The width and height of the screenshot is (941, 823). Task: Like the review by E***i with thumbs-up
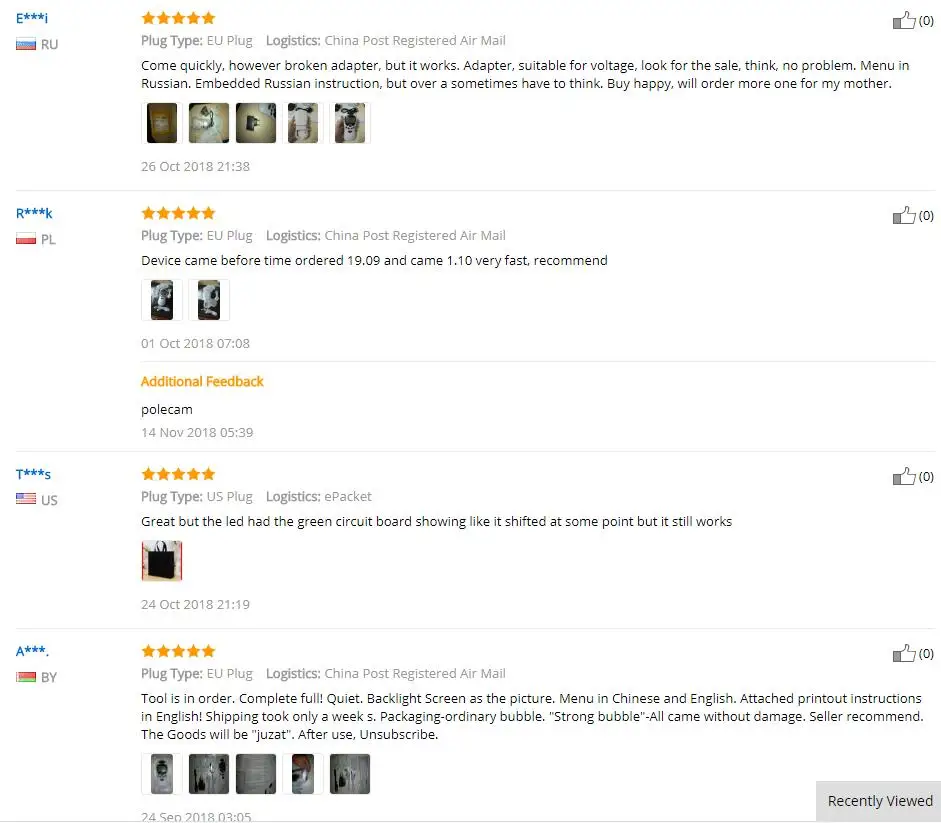904,20
